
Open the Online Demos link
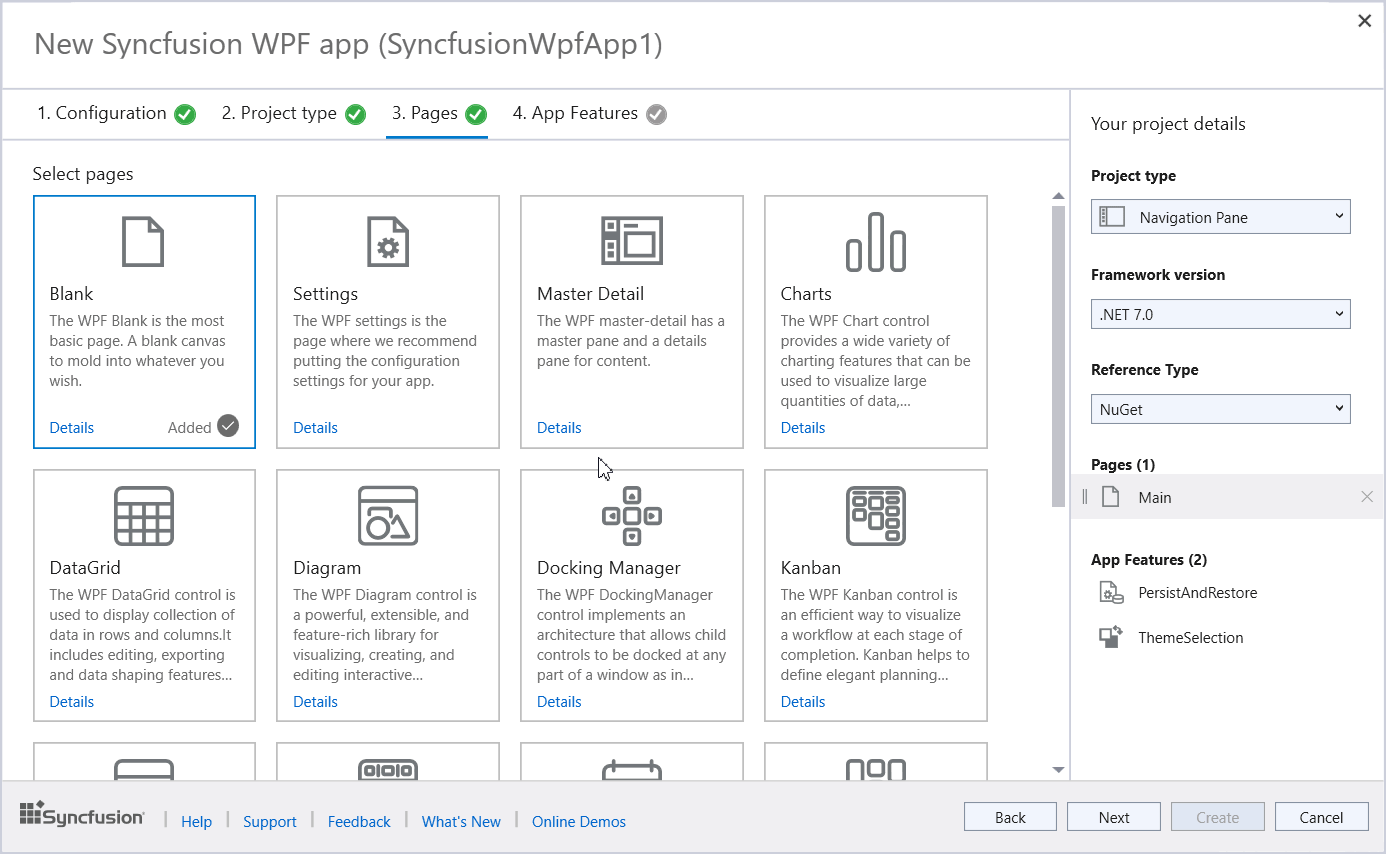(x=578, y=822)
